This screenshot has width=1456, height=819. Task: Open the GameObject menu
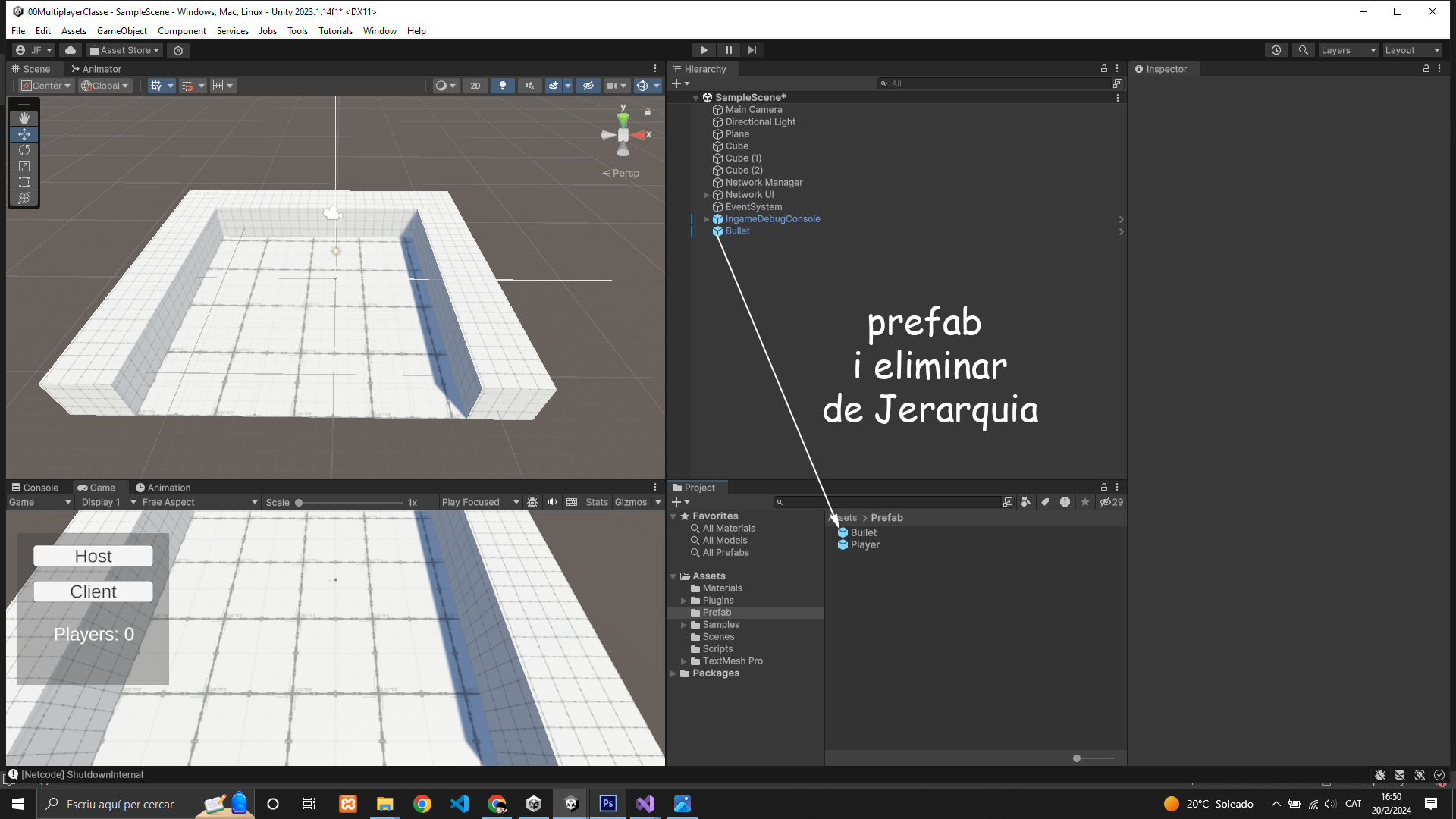coord(121,31)
